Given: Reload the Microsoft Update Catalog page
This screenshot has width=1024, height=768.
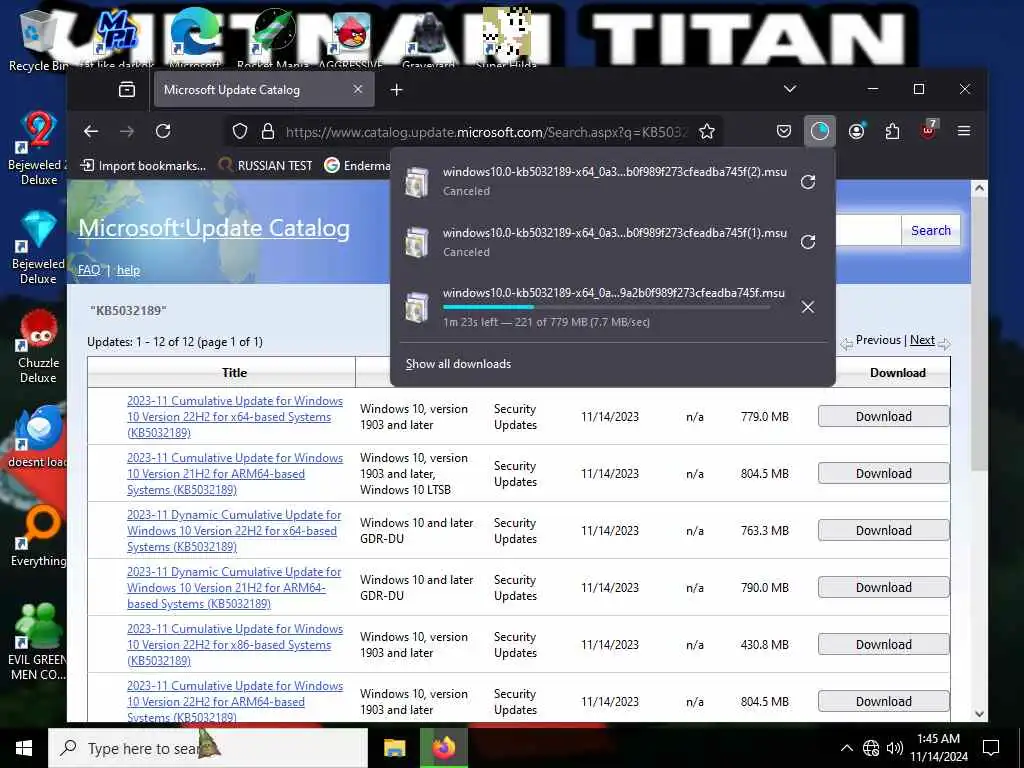Looking at the screenshot, I should 163,131.
